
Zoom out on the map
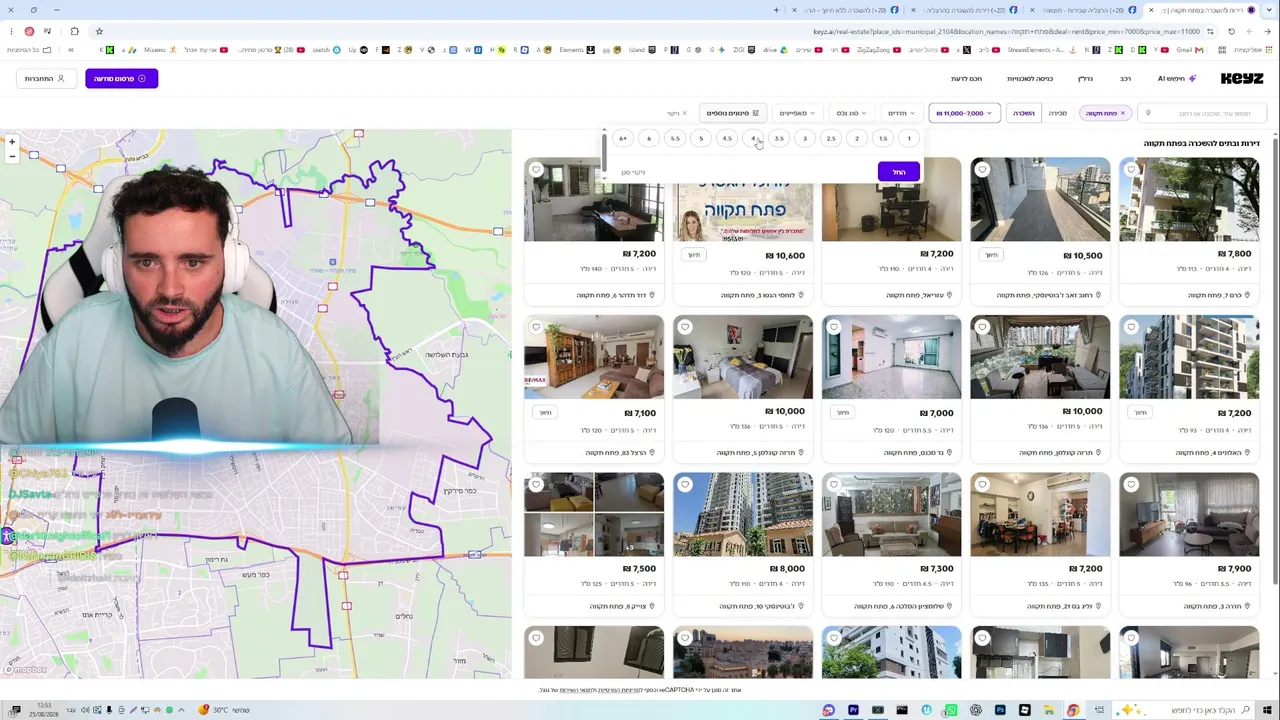pyautogui.click(x=12, y=157)
